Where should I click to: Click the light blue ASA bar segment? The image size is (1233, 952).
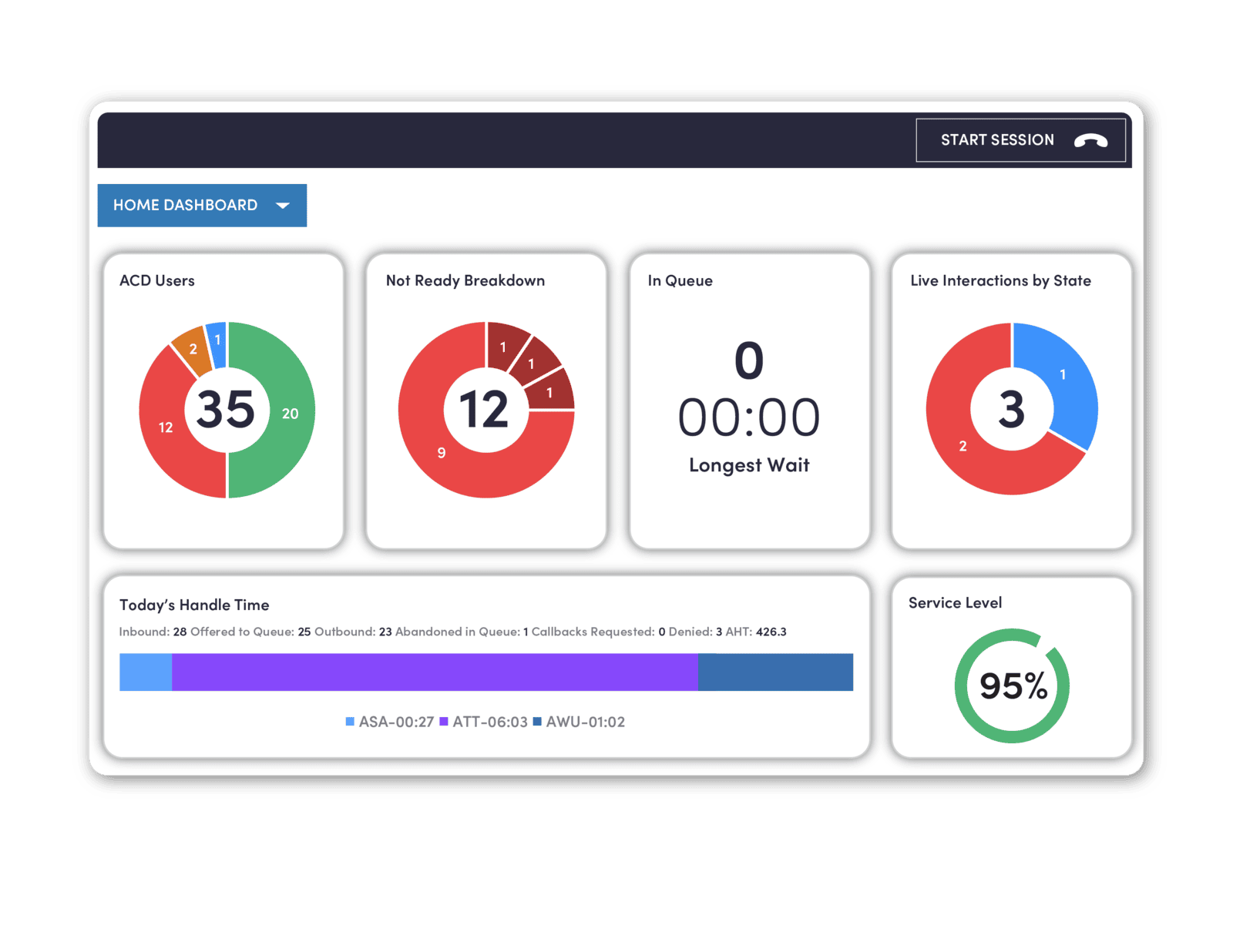click(146, 672)
